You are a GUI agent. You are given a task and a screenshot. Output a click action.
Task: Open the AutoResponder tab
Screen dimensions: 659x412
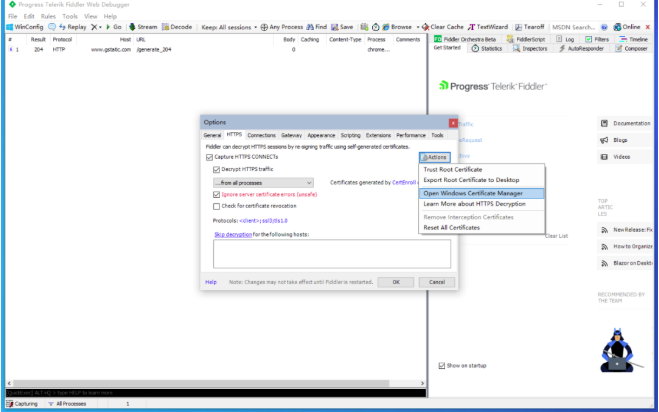(581, 49)
